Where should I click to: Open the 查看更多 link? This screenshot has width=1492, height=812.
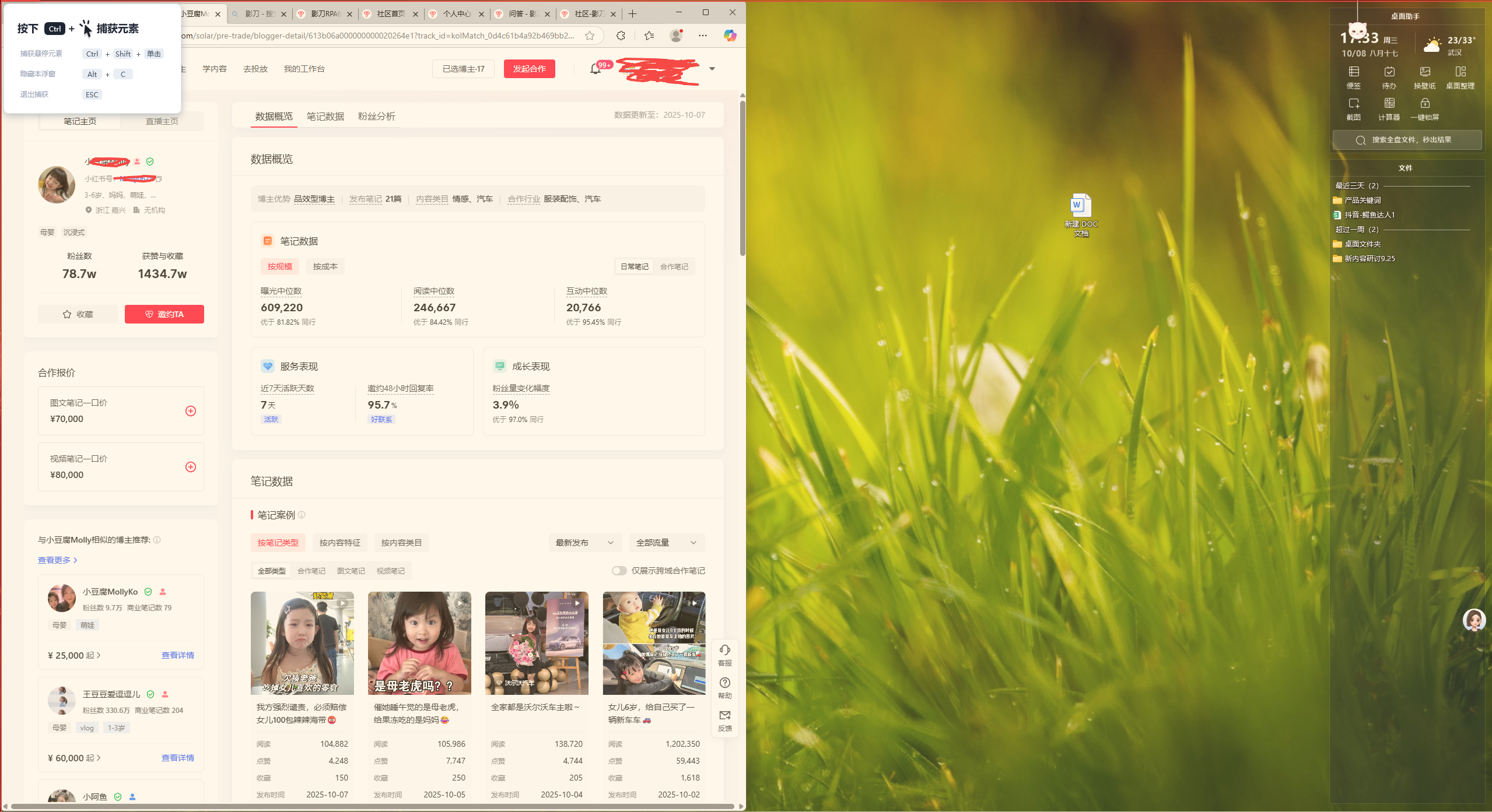[x=58, y=560]
